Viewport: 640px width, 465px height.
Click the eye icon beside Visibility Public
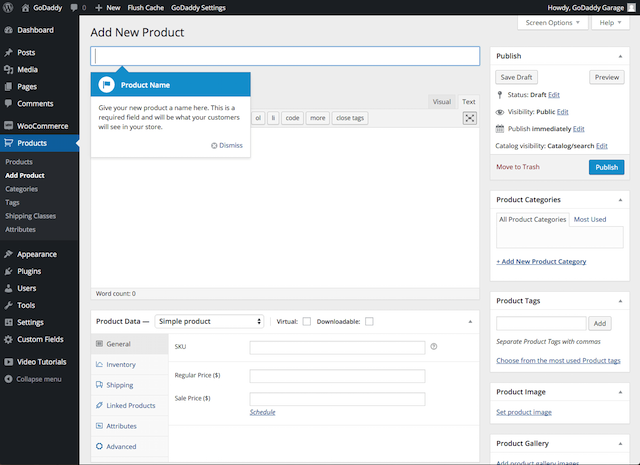pos(500,112)
